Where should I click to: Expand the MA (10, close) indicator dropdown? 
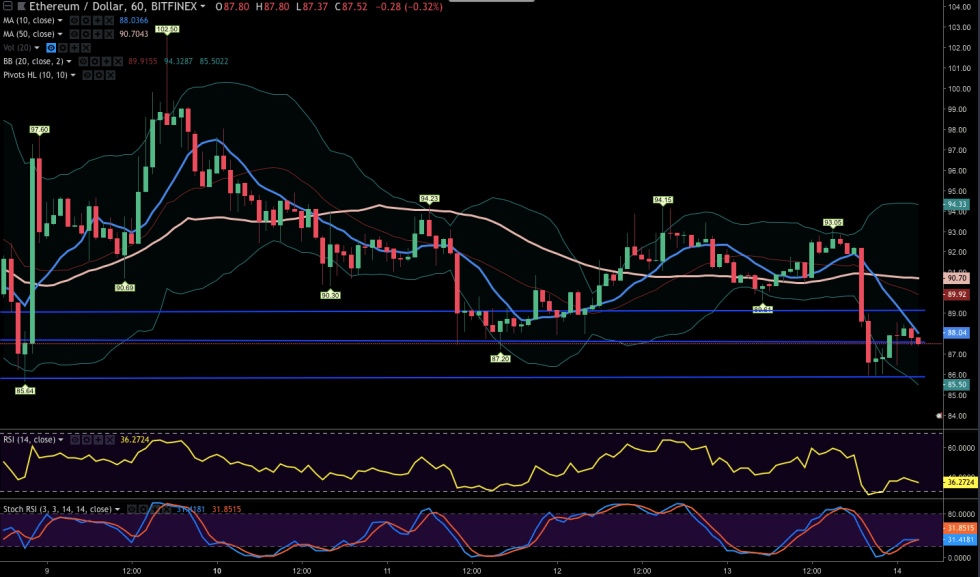pyautogui.click(x=61, y=20)
